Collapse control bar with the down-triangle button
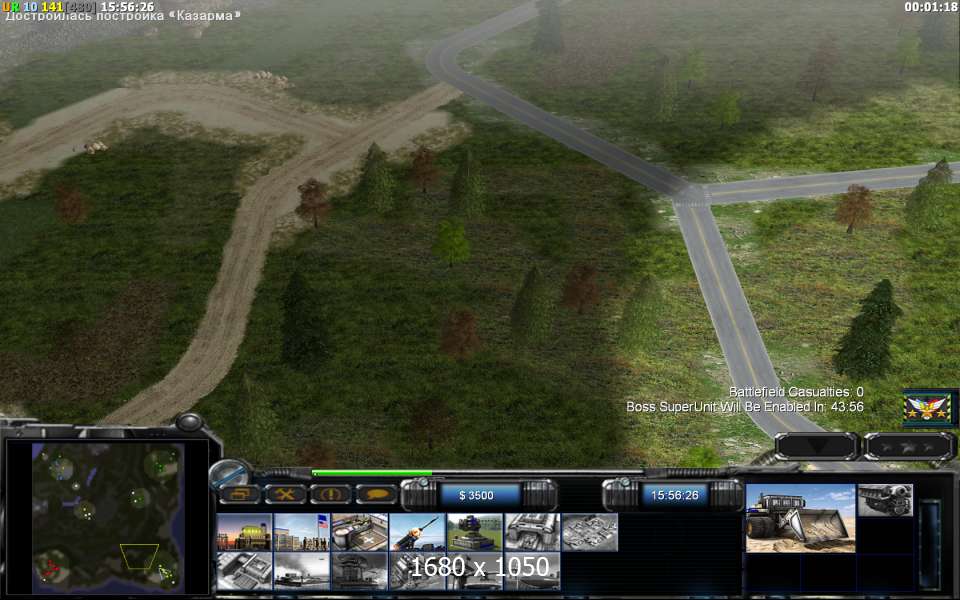The image size is (960, 600). [x=817, y=446]
